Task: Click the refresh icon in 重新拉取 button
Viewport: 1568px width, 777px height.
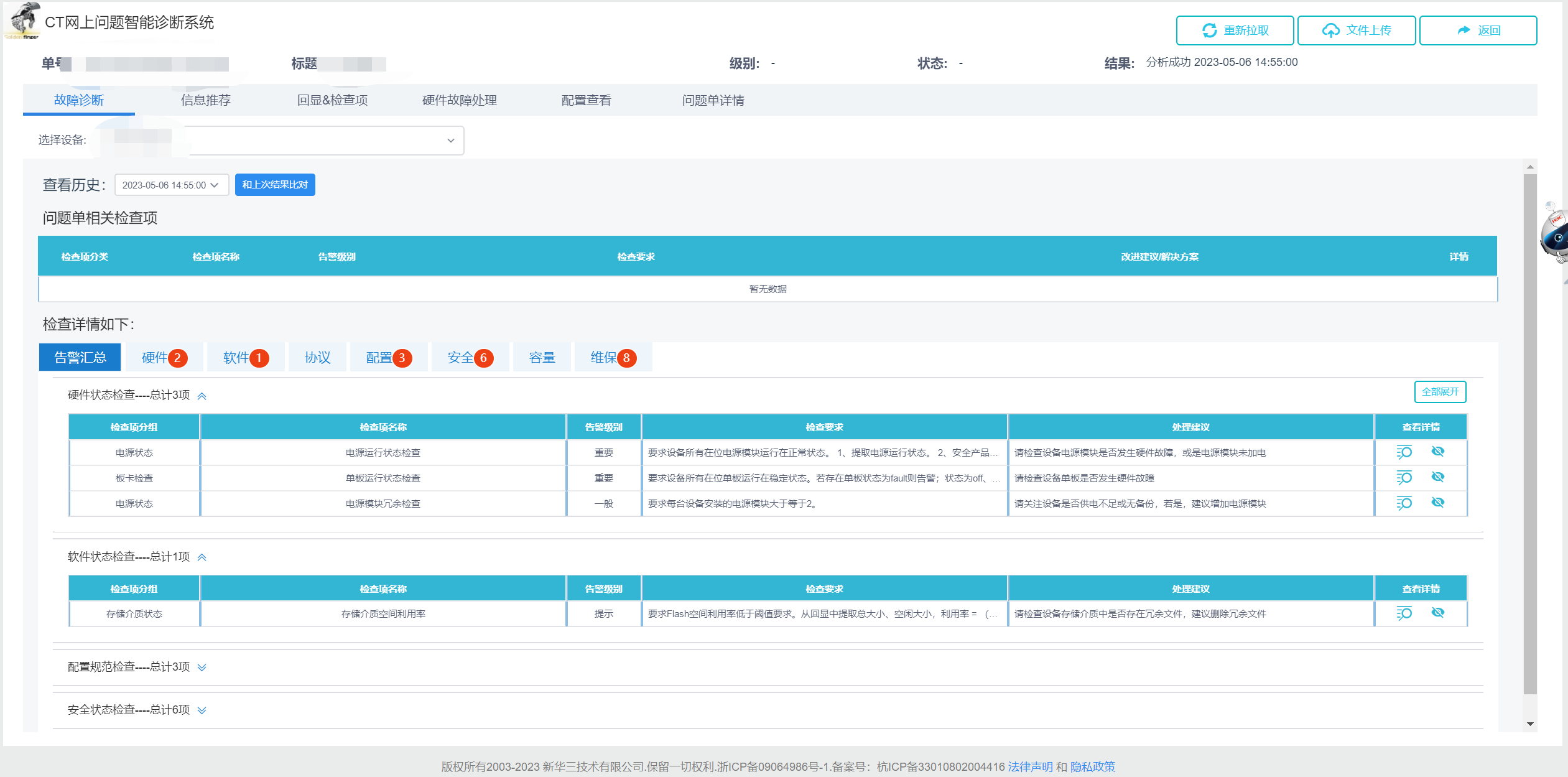Action: (x=1209, y=30)
